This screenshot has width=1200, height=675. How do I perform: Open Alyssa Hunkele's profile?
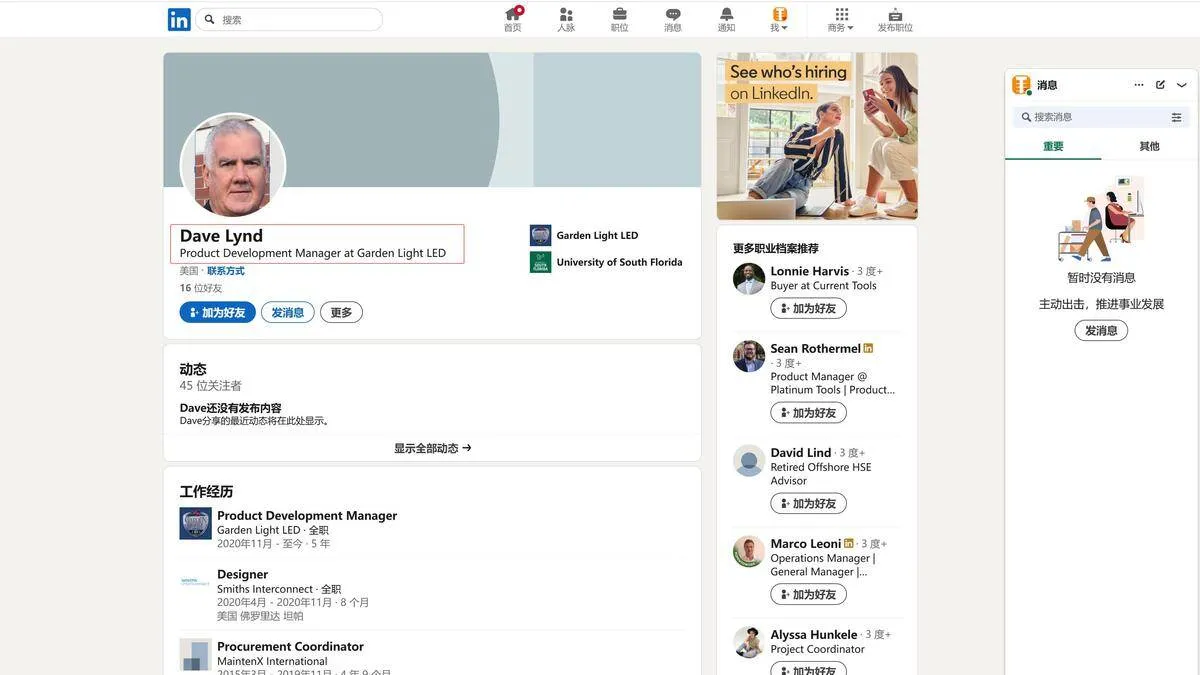(814, 635)
